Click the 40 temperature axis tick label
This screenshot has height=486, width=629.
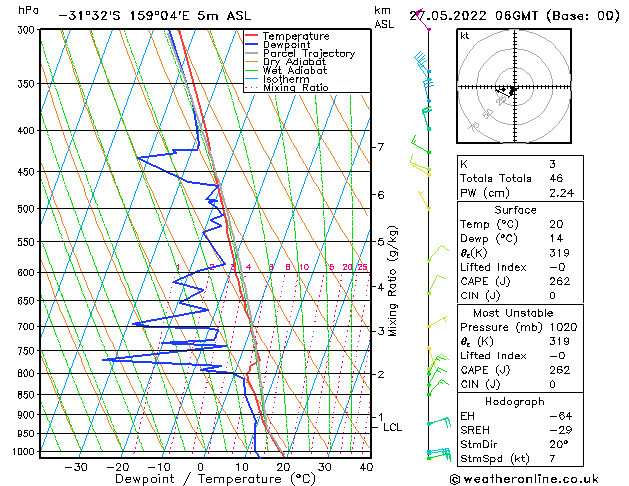tap(366, 467)
